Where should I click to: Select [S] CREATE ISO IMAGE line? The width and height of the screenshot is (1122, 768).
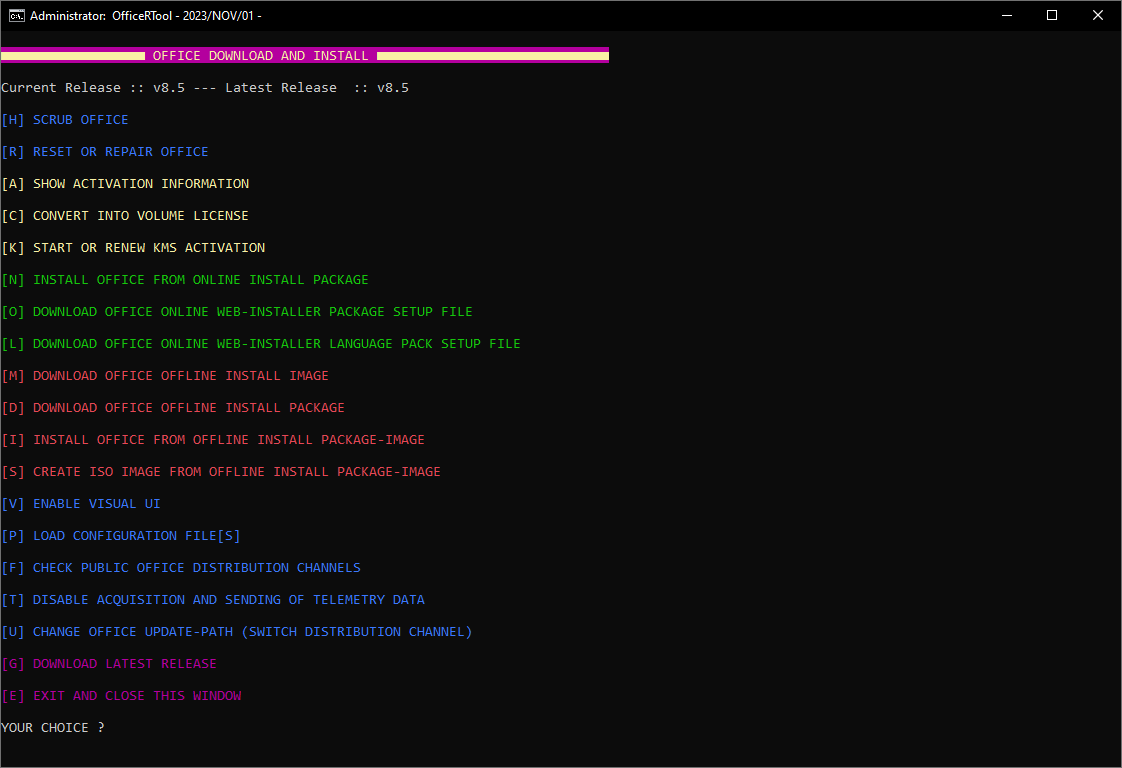[x=221, y=472]
